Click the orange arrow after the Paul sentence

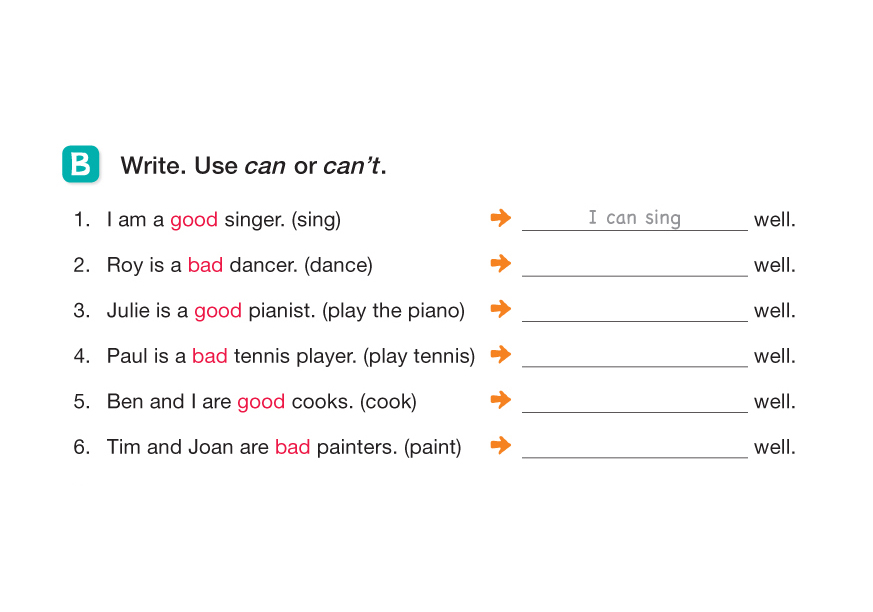click(501, 354)
